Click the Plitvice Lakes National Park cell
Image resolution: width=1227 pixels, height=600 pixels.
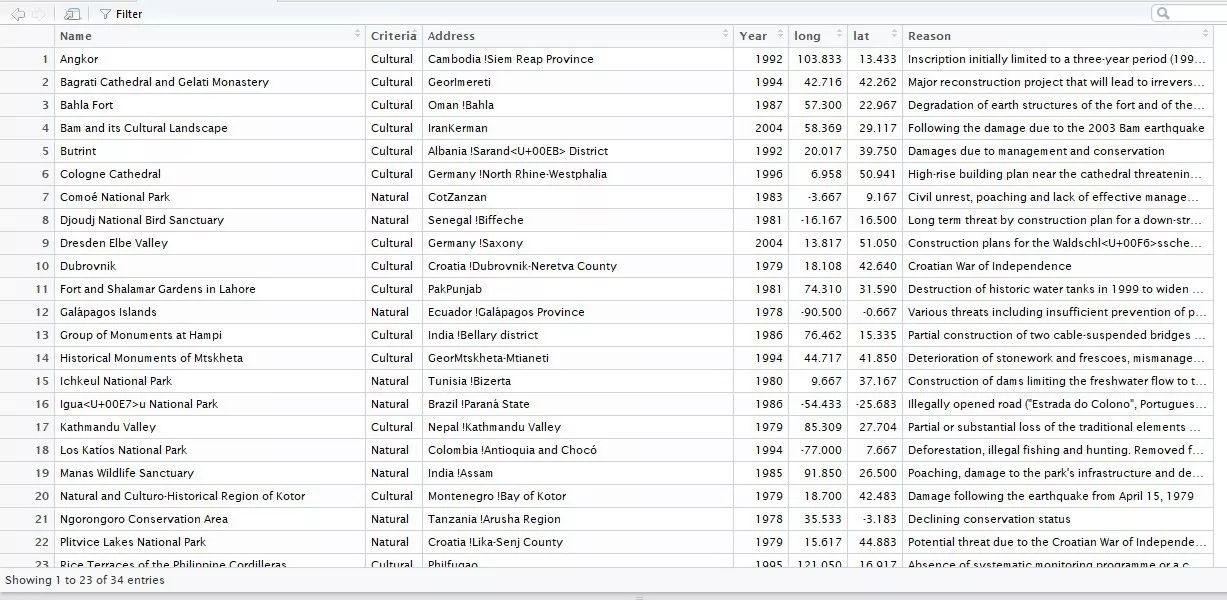coord(133,542)
